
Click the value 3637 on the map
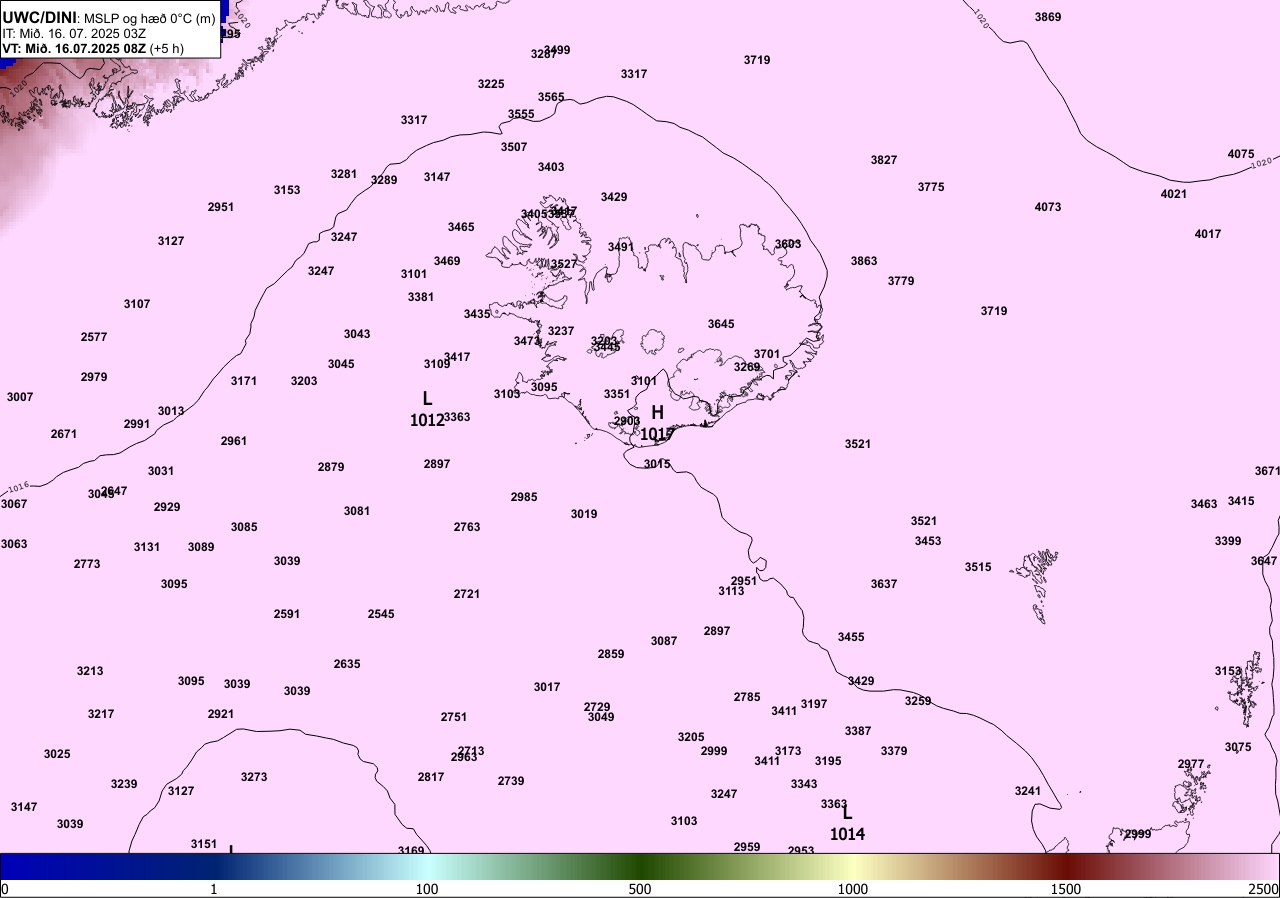coord(884,584)
